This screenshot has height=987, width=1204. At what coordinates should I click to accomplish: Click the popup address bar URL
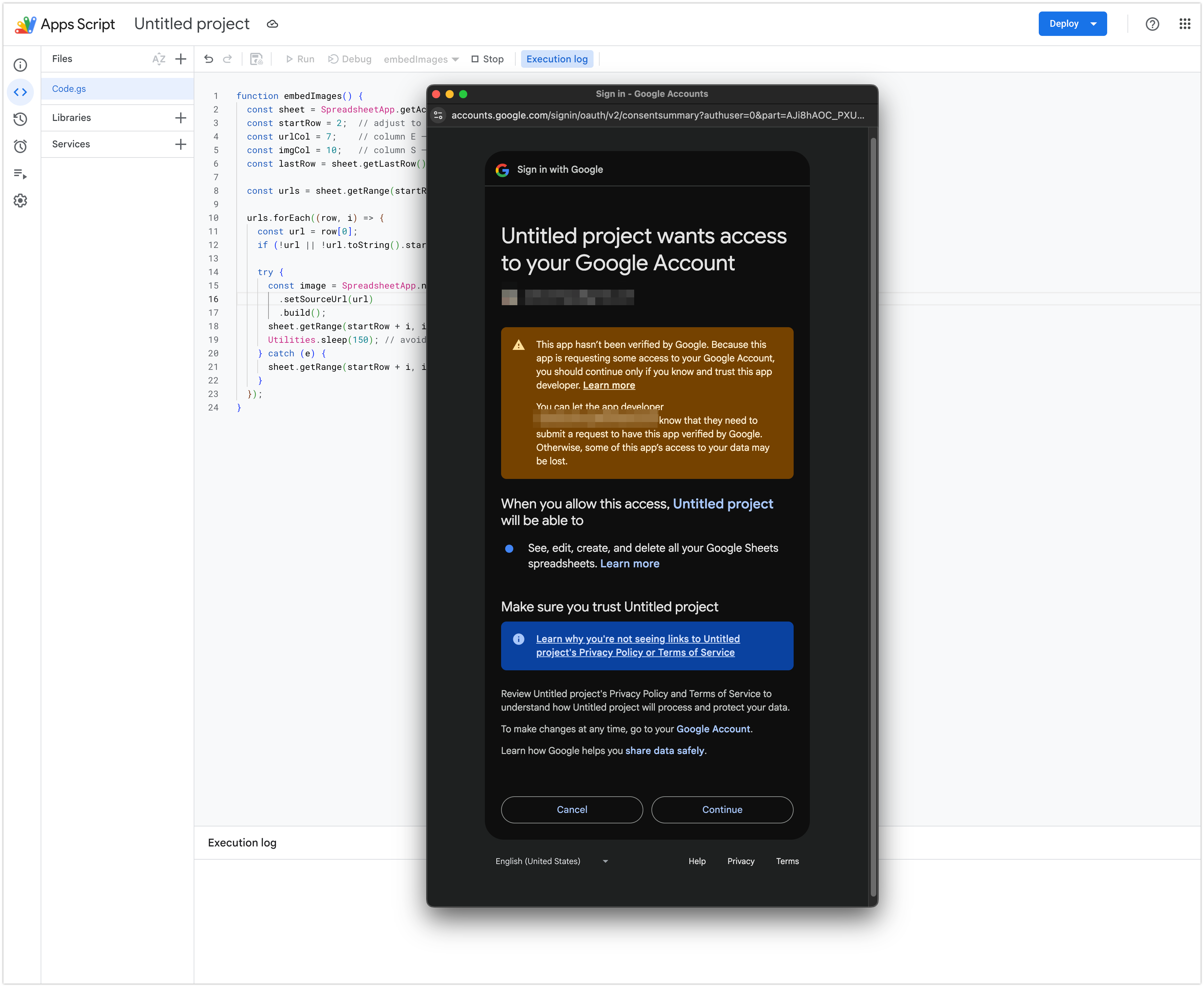point(658,115)
